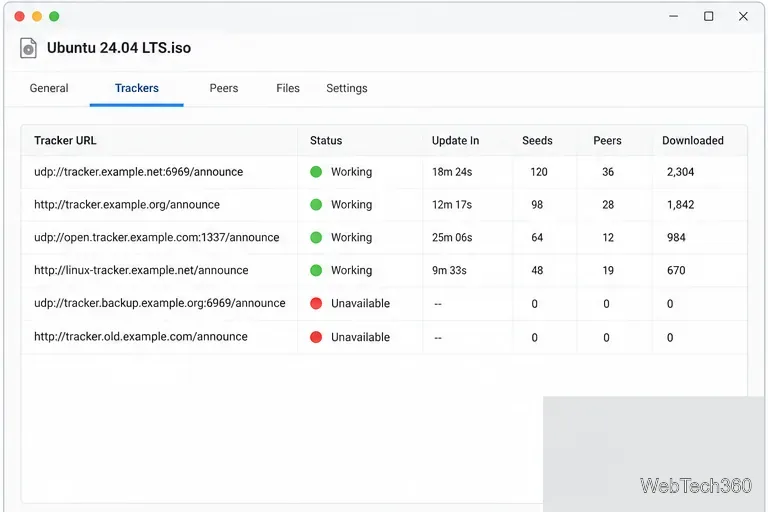Click peers value 12

click(608, 238)
